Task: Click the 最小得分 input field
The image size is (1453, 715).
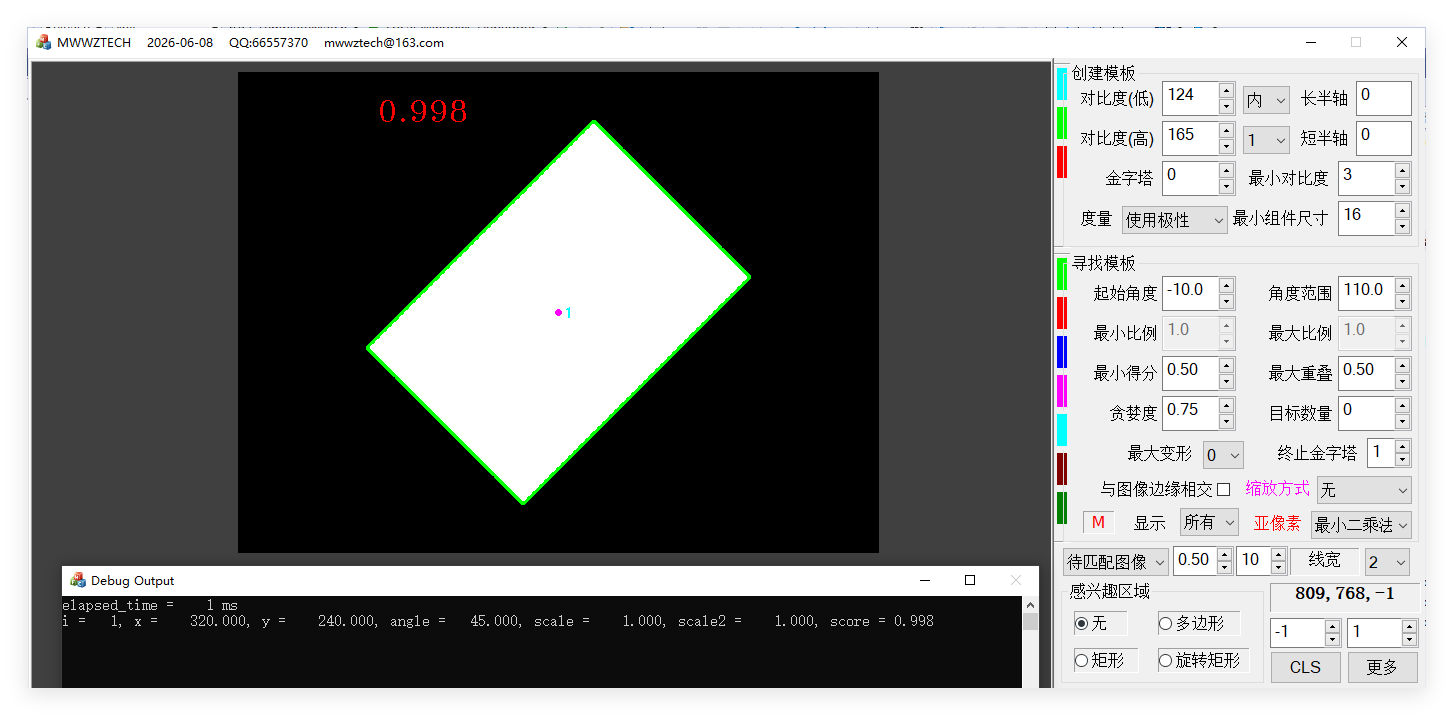Action: point(1190,373)
